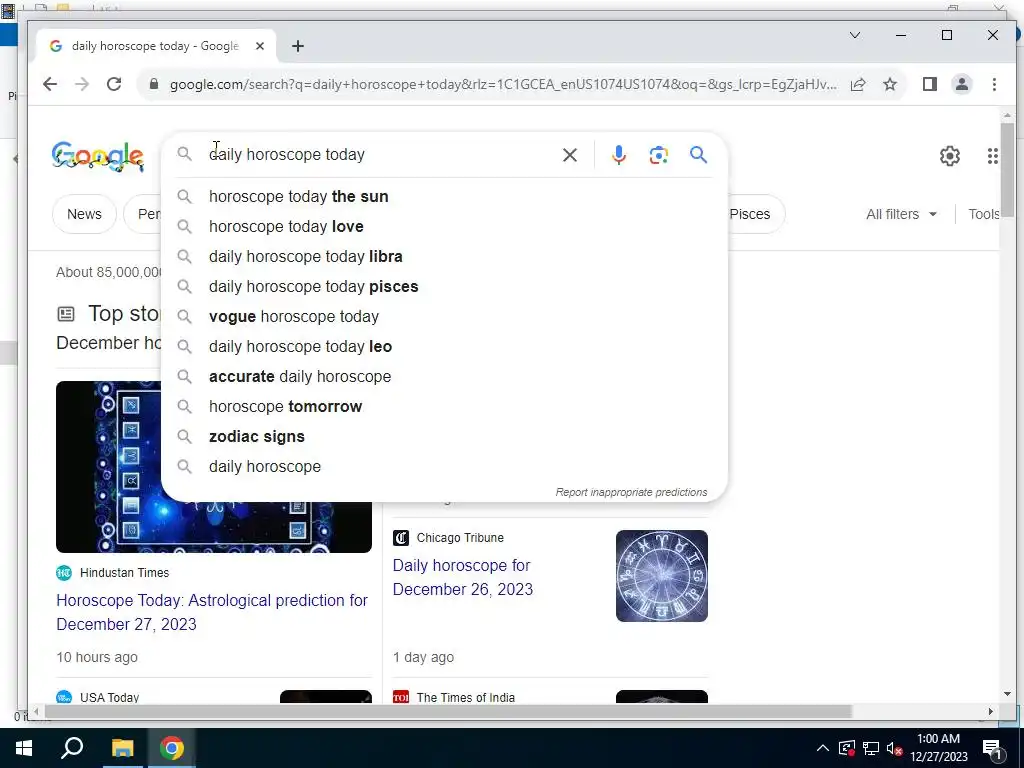Show hidden system tray icons
This screenshot has width=1024, height=768.
pyautogui.click(x=823, y=748)
